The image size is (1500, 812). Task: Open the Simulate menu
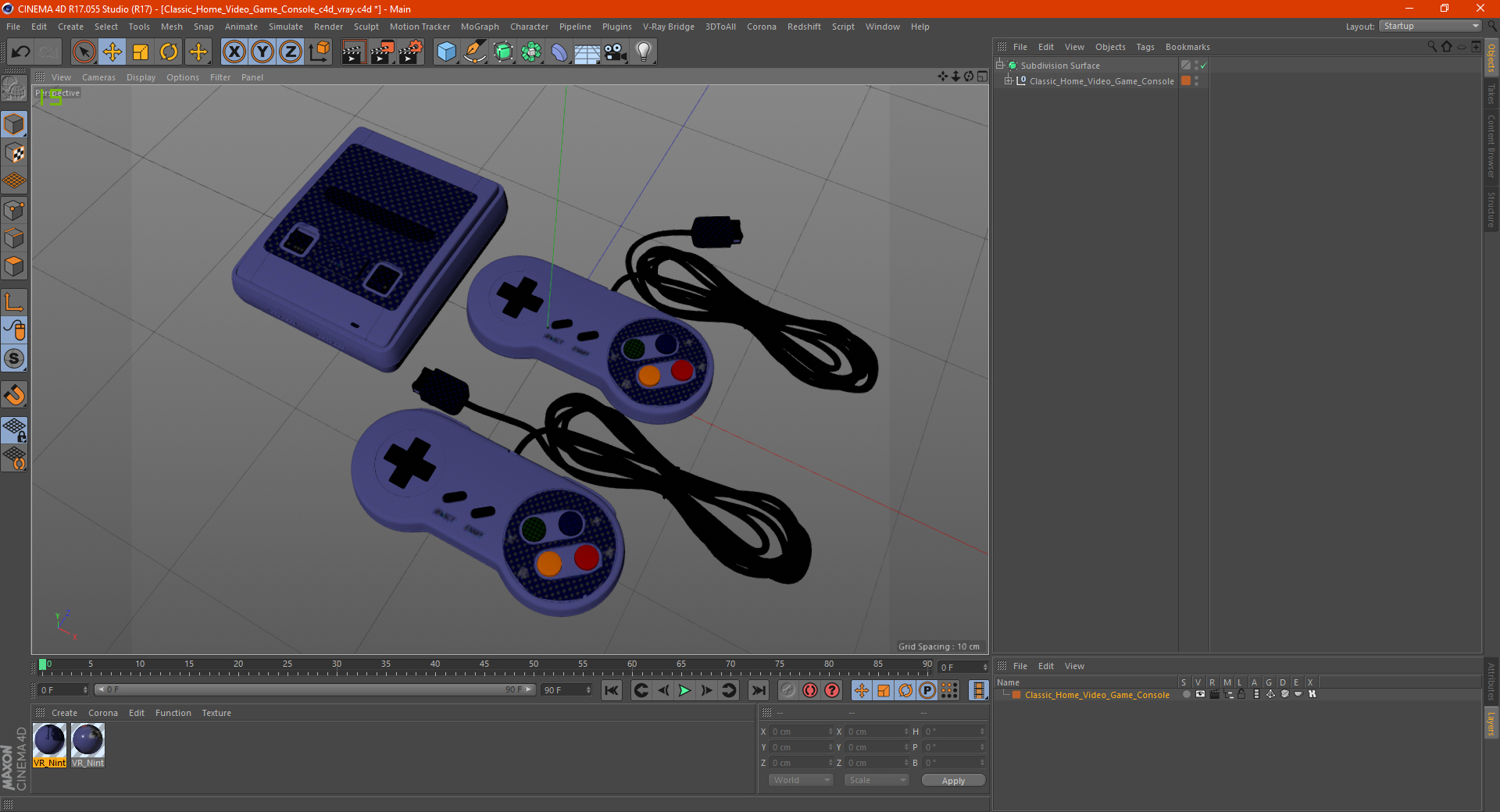(286, 27)
